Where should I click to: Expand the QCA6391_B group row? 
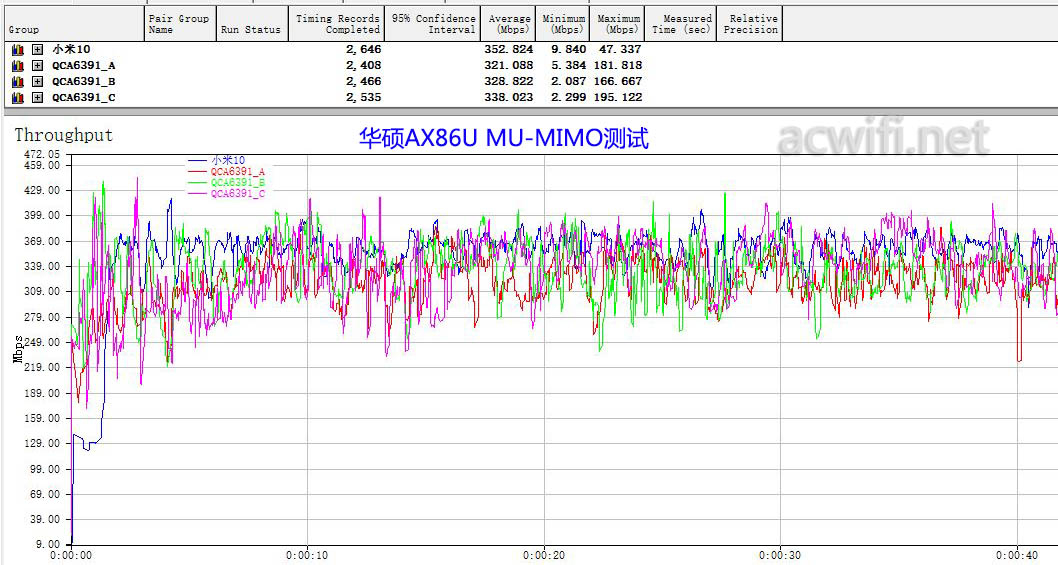38,82
